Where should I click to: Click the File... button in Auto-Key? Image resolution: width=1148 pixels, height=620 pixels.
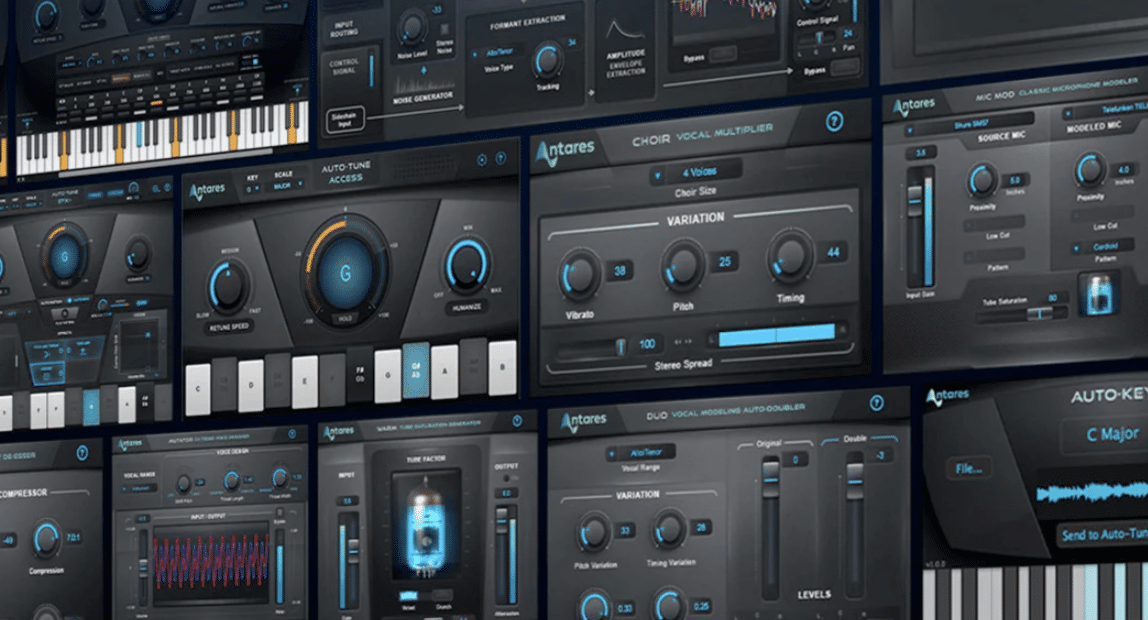coord(968,468)
